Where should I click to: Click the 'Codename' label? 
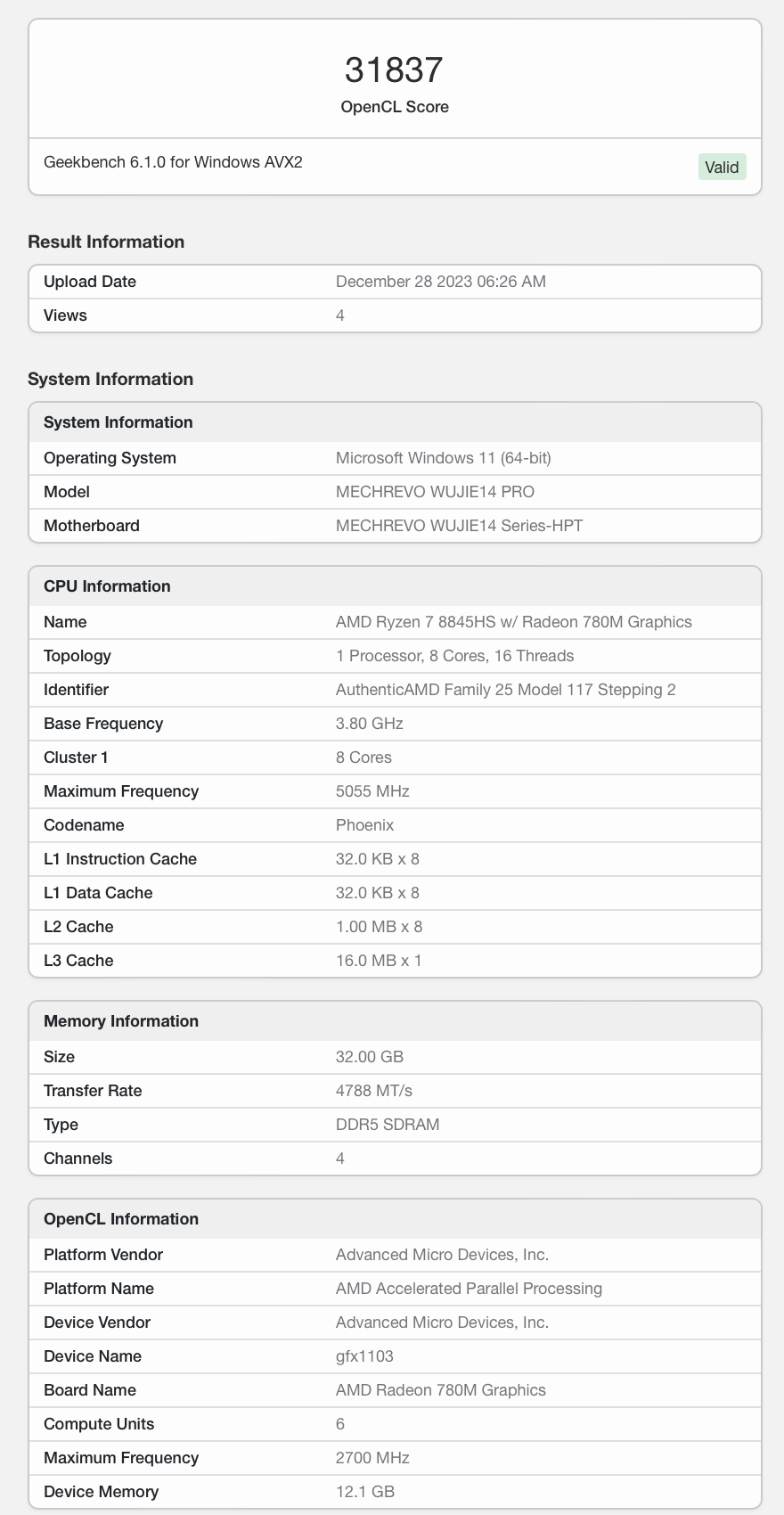point(84,825)
